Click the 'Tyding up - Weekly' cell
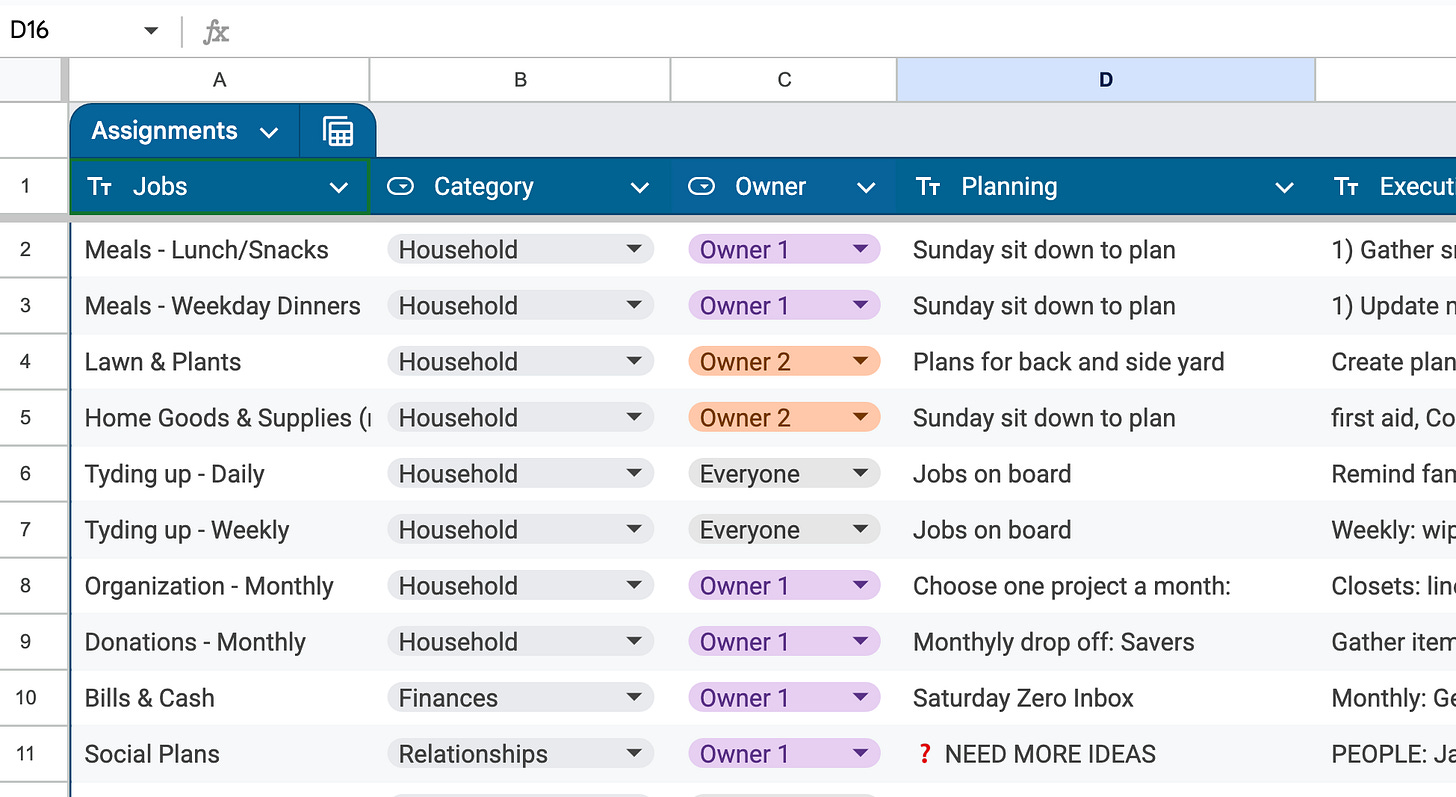The image size is (1456, 797). coord(222,530)
